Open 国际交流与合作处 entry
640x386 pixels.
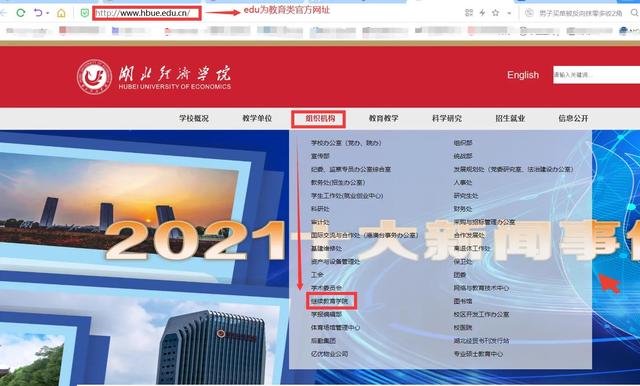click(364, 235)
